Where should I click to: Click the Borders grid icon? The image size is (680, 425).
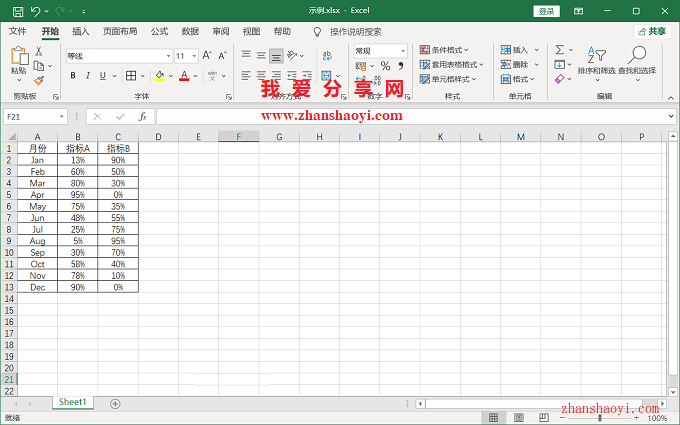tap(131, 75)
